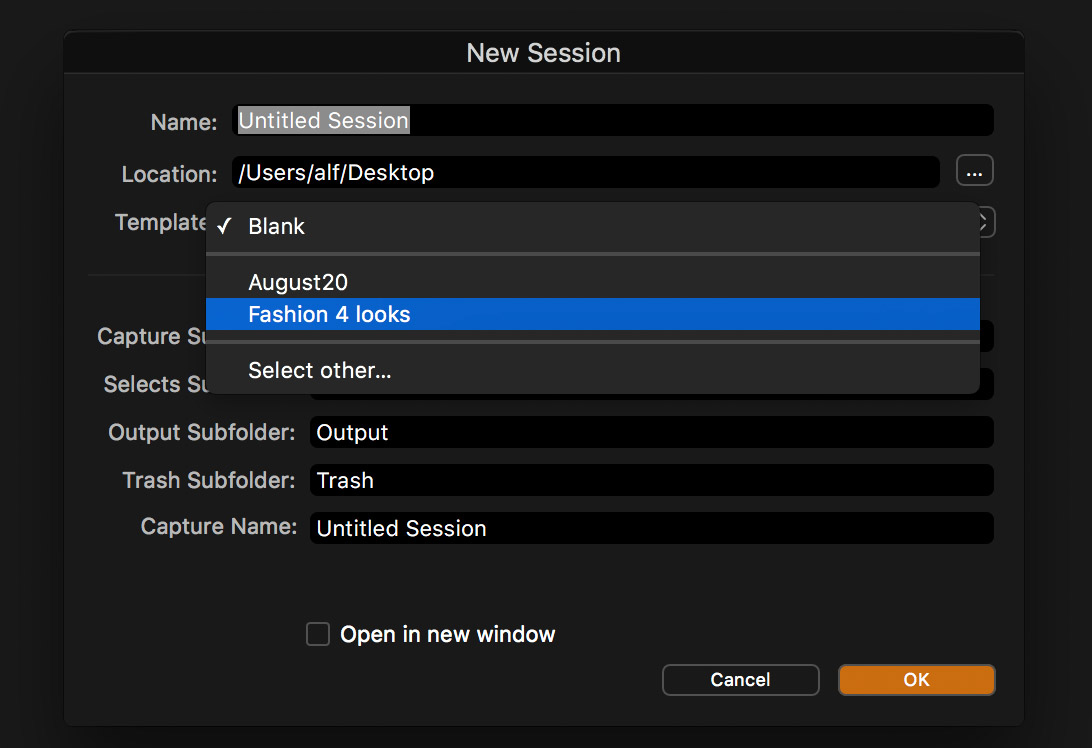Click the checkmark beside Blank
Viewport: 1092px width, 748px height.
(224, 226)
